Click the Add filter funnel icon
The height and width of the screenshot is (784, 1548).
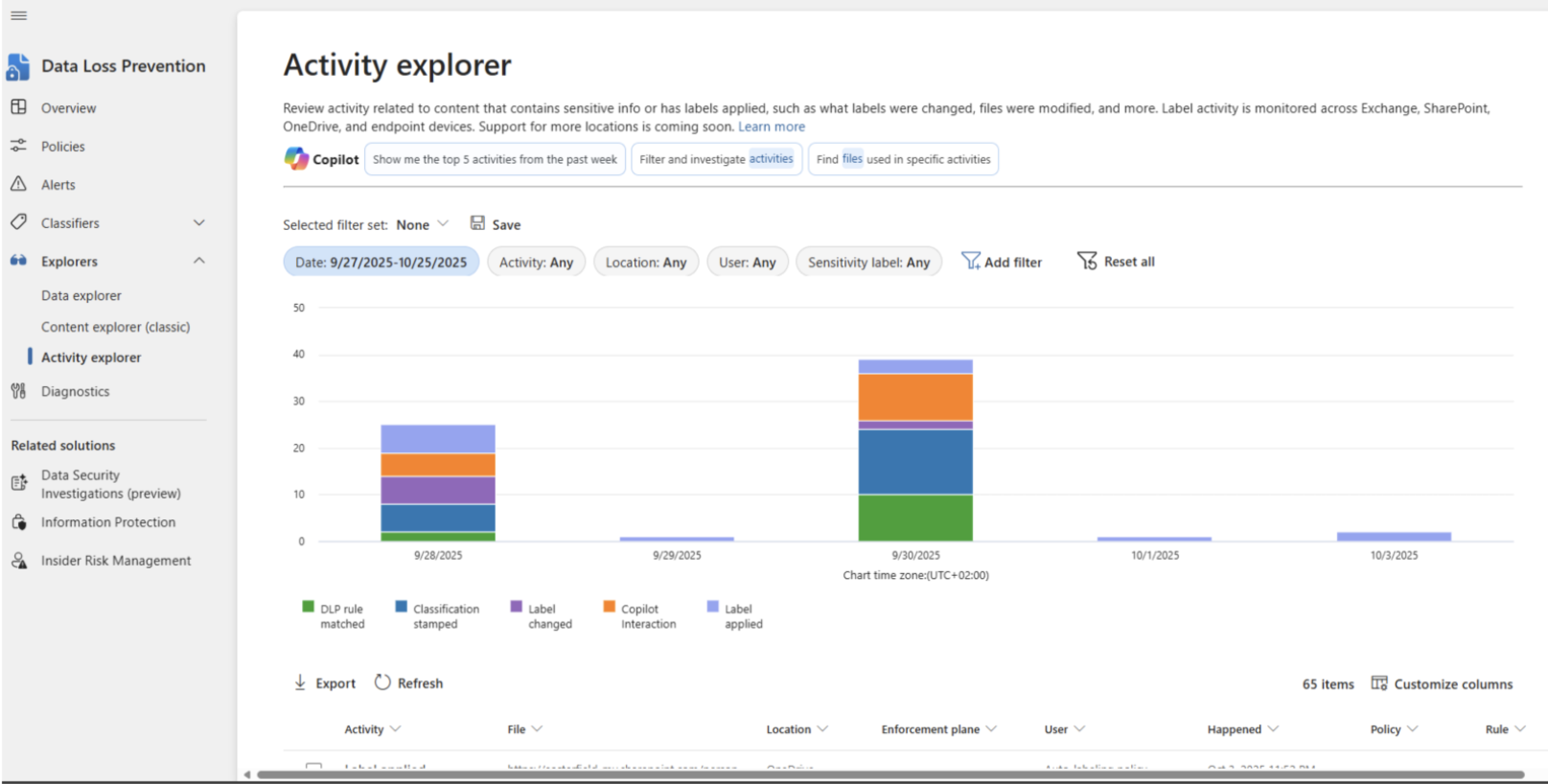pos(971,262)
